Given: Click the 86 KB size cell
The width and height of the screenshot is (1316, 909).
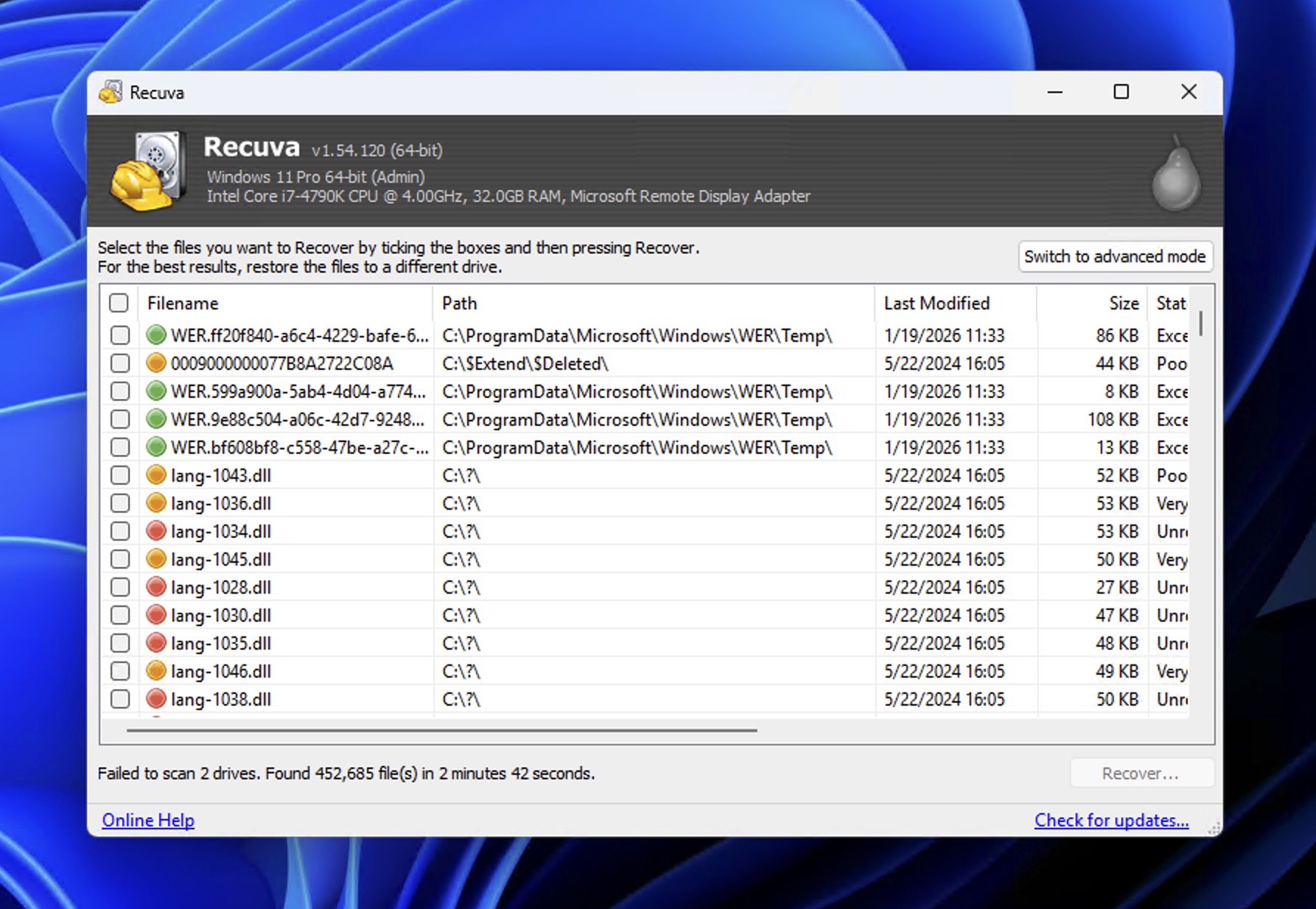Looking at the screenshot, I should pos(1117,335).
